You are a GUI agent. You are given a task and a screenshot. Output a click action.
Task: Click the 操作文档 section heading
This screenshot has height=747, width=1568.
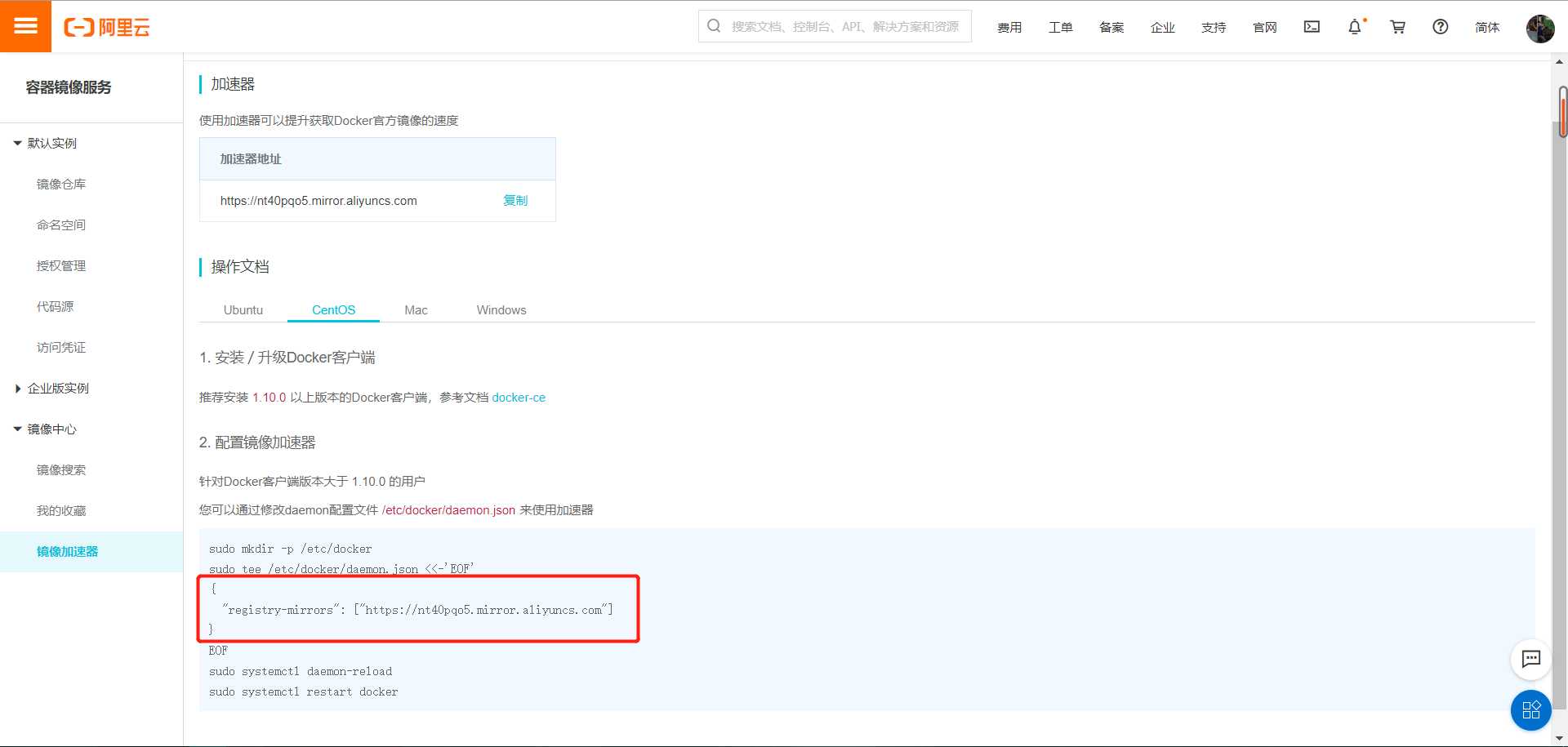[240, 267]
